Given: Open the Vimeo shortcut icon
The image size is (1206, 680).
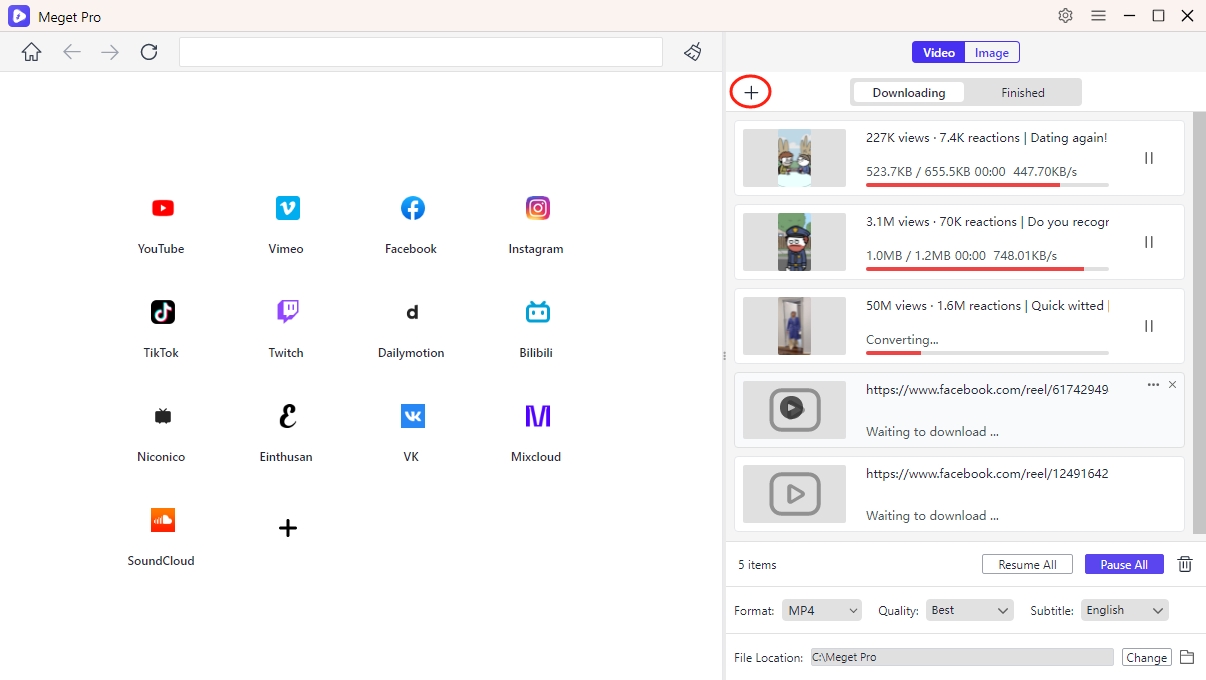Looking at the screenshot, I should [x=288, y=208].
